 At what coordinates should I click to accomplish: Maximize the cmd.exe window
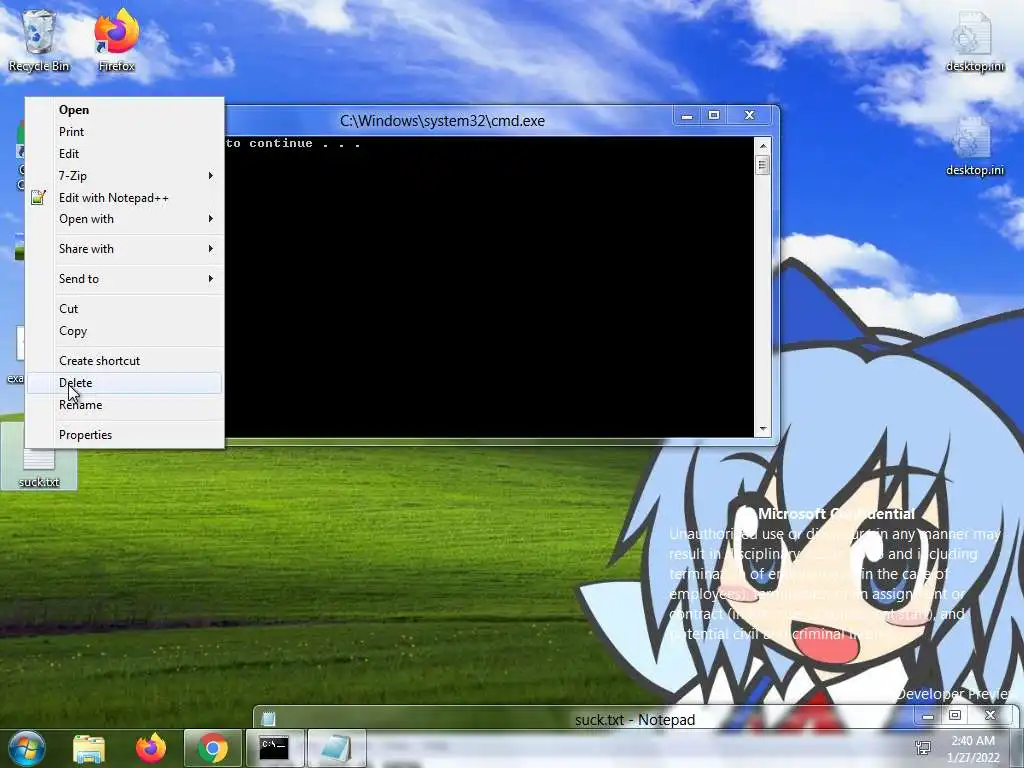(714, 116)
